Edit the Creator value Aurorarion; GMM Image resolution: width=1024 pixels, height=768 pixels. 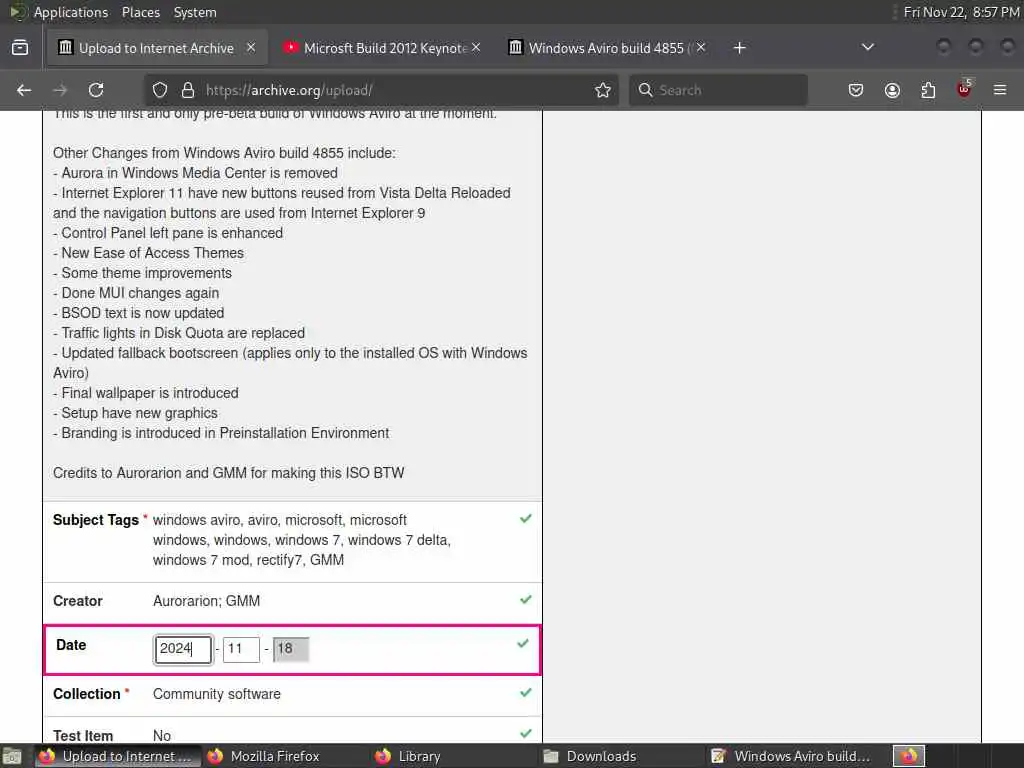tap(206, 601)
